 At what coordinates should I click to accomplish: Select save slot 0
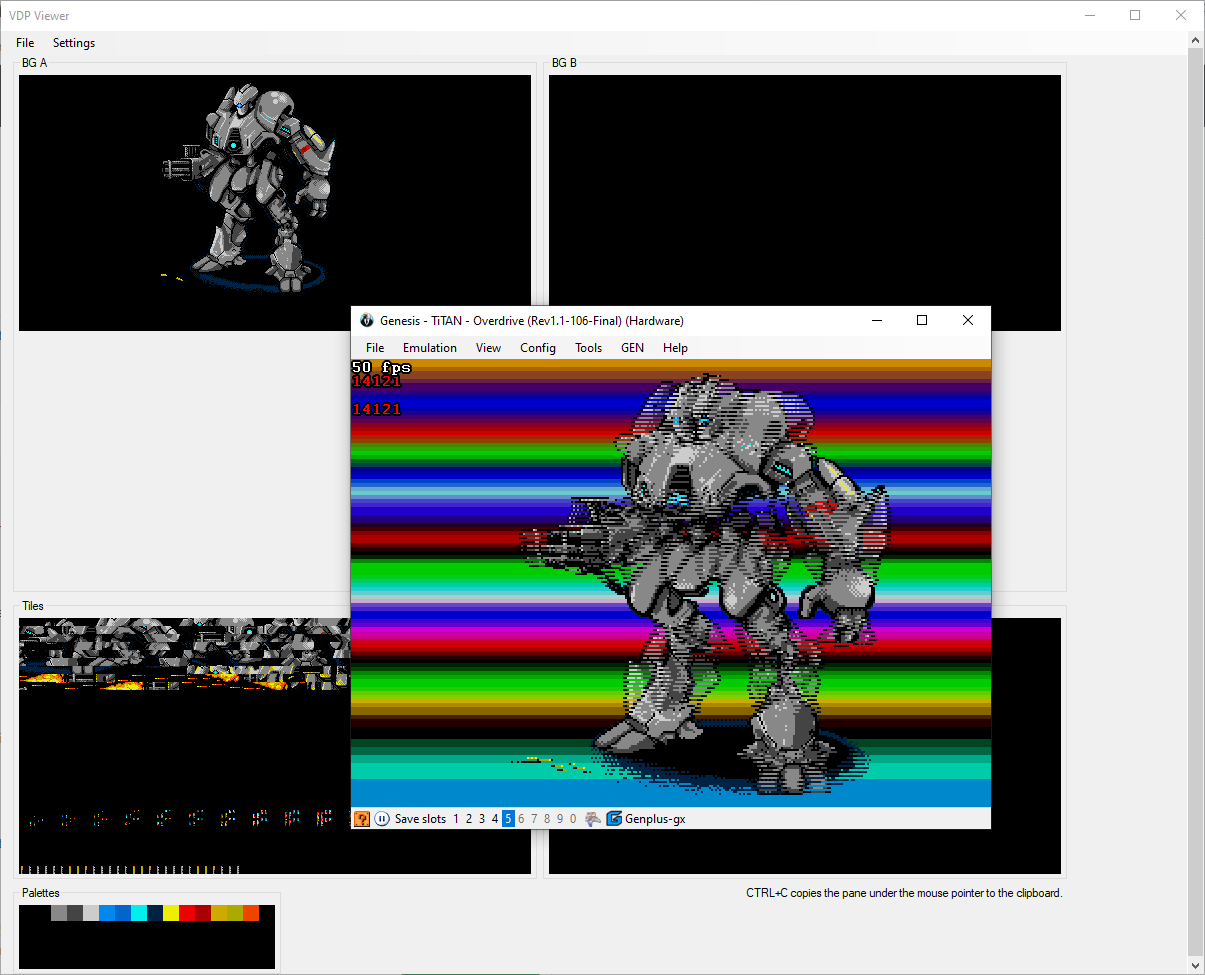tap(573, 819)
